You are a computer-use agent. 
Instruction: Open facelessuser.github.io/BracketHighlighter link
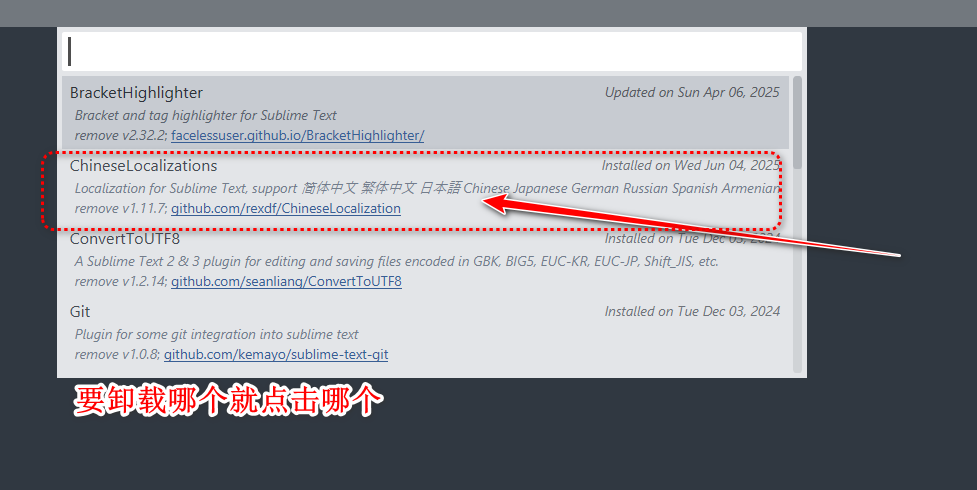coord(297,135)
